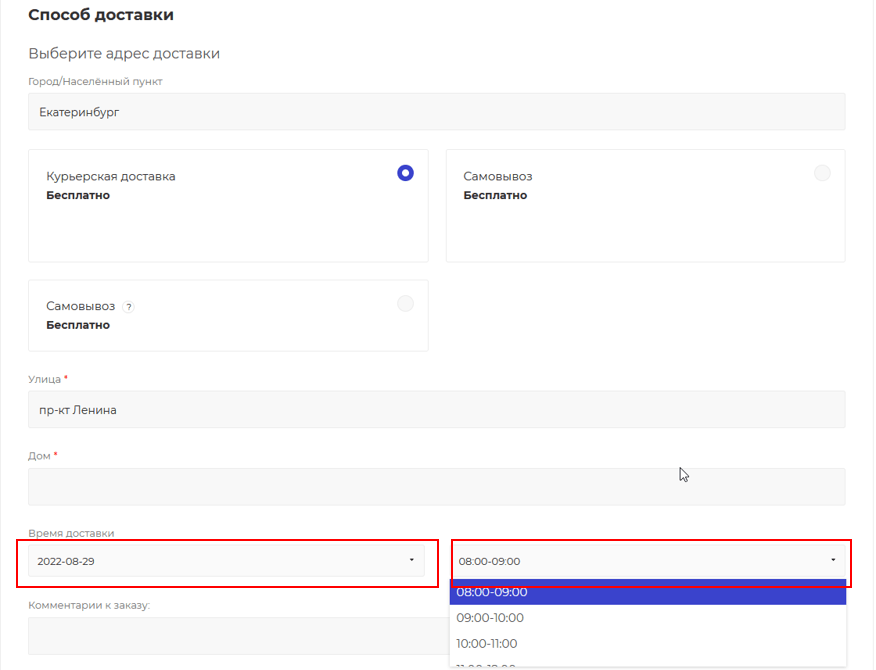This screenshot has width=876, height=670.
Task: Click the Самовывоз label in the lower card
Action: [80, 306]
